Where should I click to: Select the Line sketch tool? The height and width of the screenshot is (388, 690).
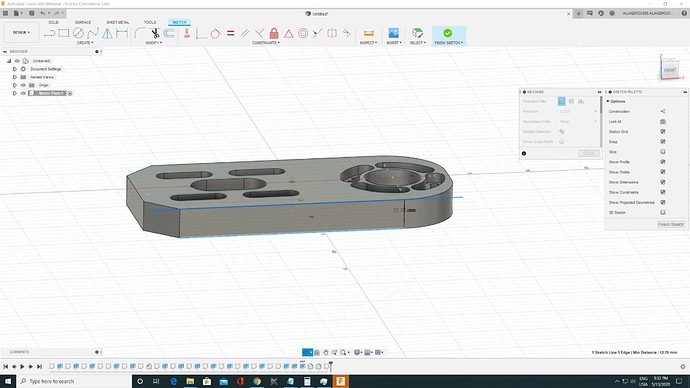[x=49, y=33]
